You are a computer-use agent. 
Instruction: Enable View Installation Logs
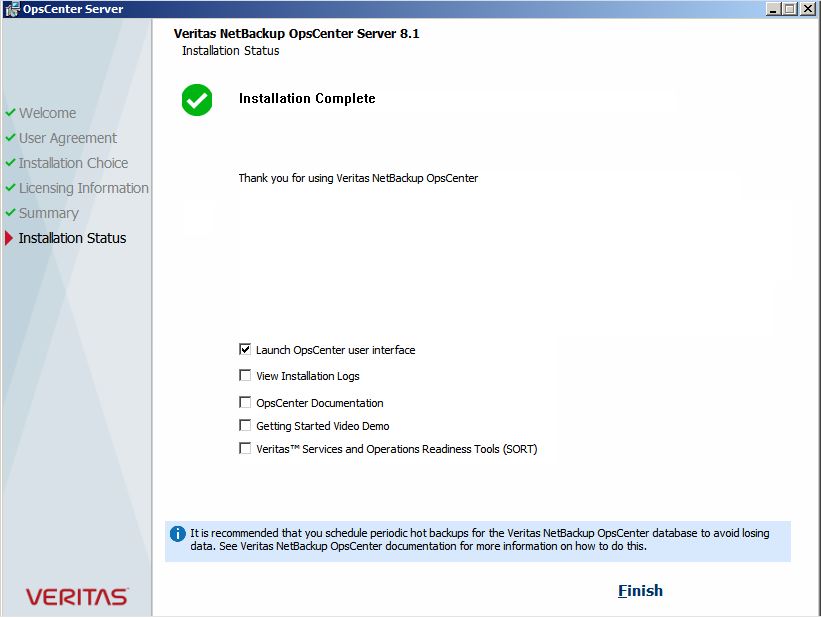245,375
